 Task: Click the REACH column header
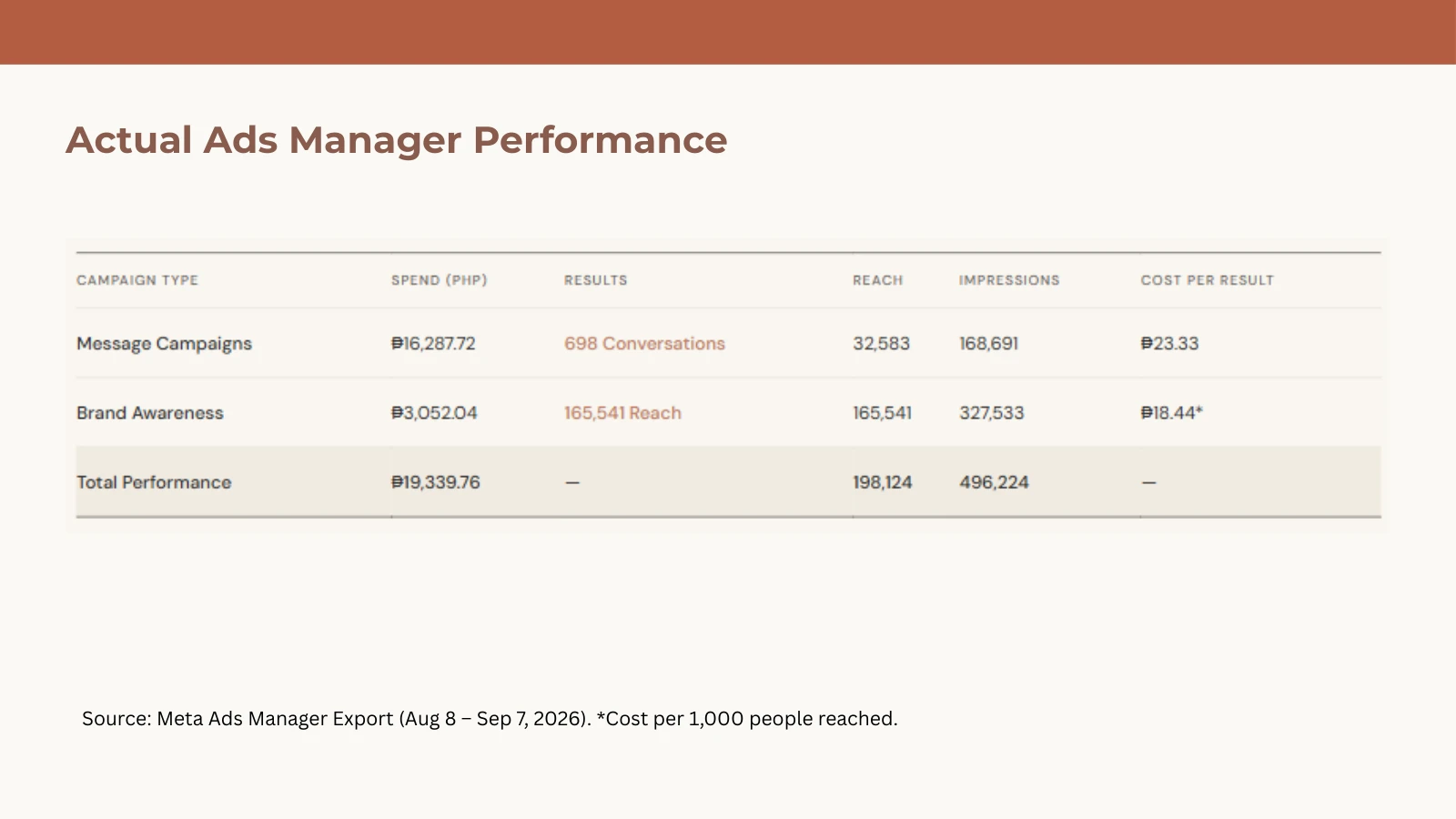click(x=878, y=280)
